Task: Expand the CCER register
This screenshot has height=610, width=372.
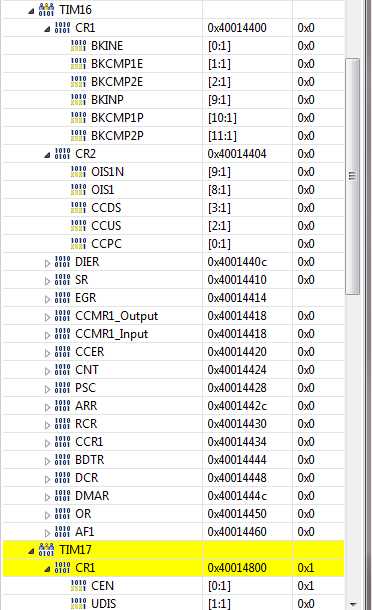Action: [47, 354]
